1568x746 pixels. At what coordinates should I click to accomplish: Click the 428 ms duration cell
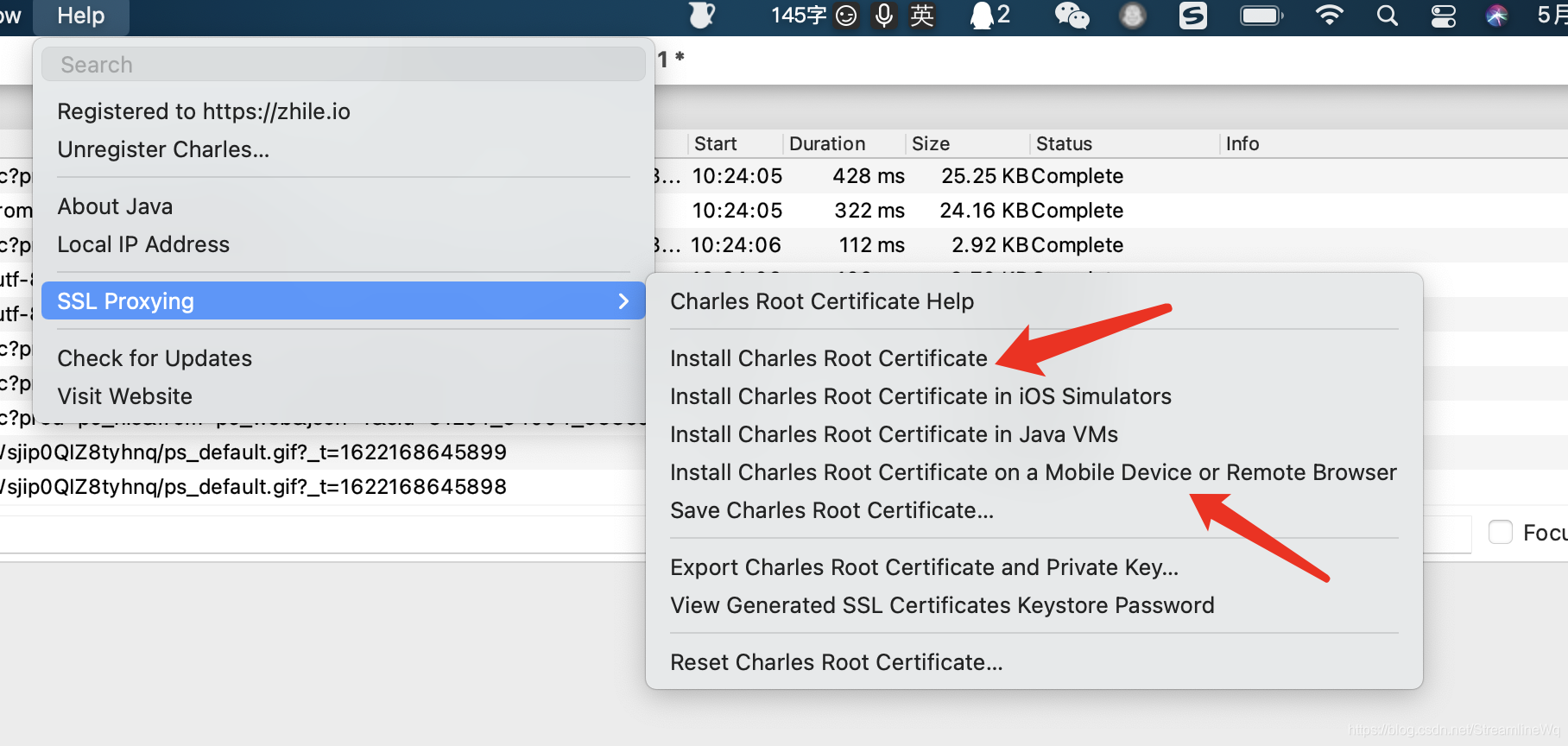click(869, 176)
